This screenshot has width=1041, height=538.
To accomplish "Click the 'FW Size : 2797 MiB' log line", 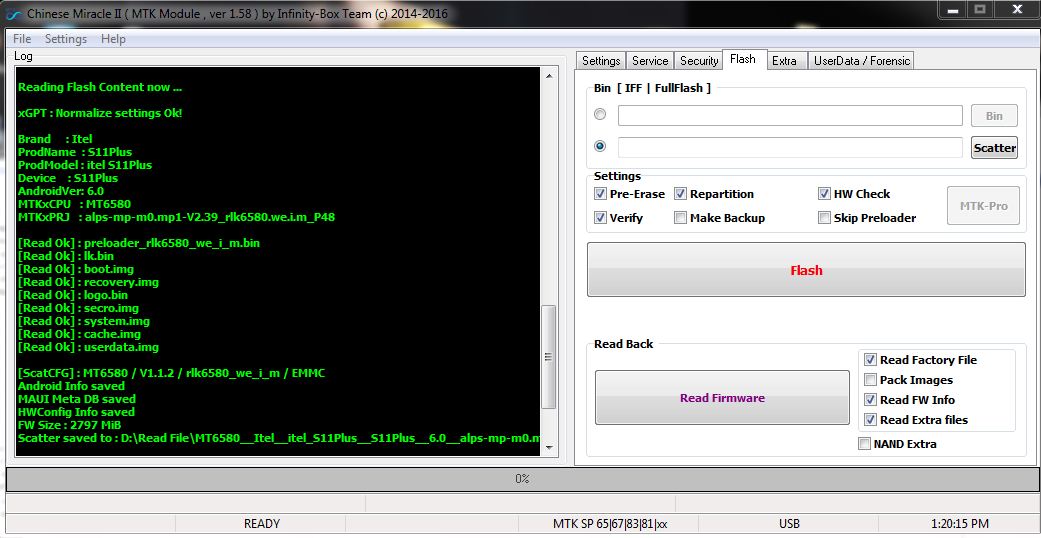I will (x=70, y=425).
